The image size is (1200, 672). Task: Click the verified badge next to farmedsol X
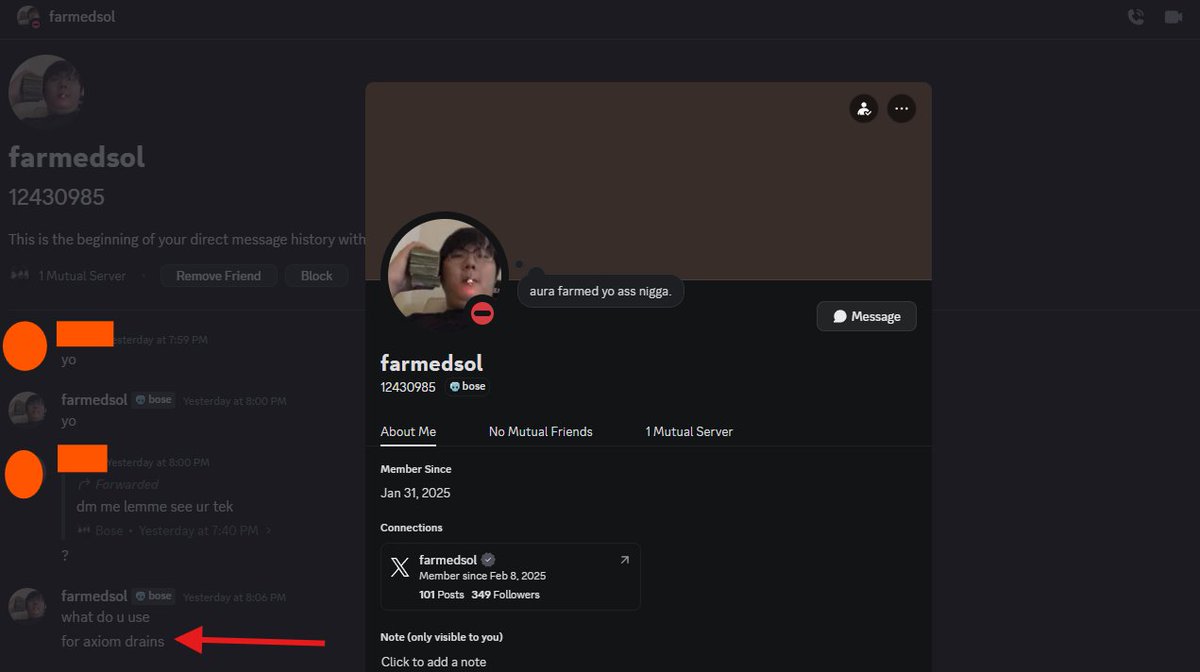click(488, 560)
